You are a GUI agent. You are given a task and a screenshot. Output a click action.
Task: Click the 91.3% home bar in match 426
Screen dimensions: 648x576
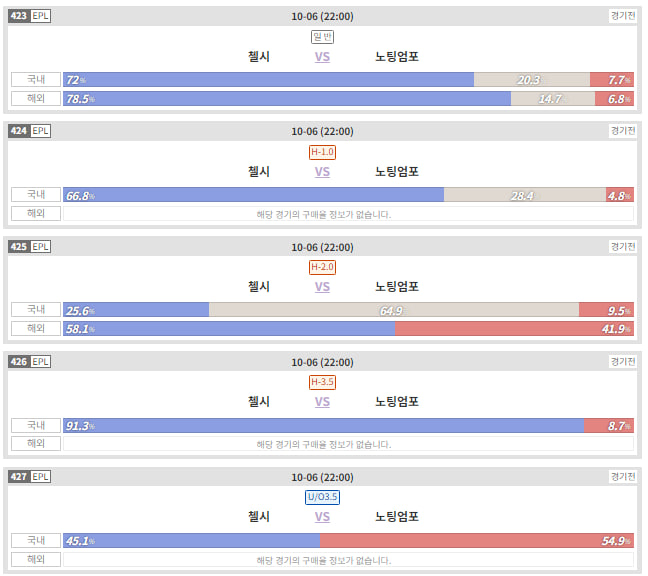(324, 426)
